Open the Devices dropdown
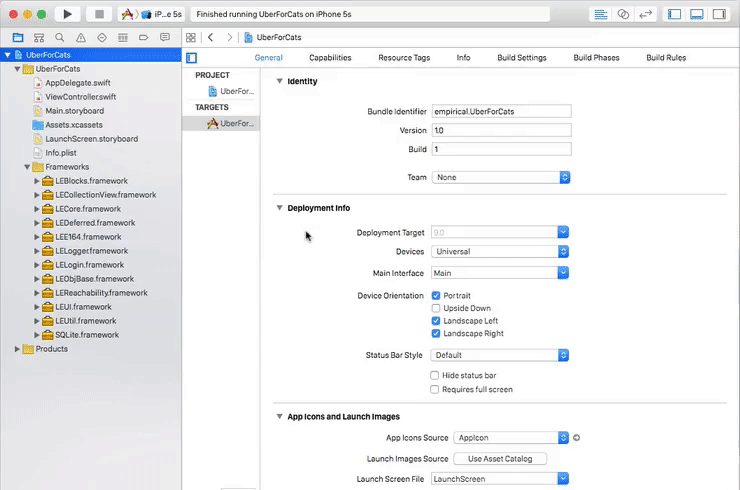This screenshot has width=740, height=490. pyautogui.click(x=500, y=252)
